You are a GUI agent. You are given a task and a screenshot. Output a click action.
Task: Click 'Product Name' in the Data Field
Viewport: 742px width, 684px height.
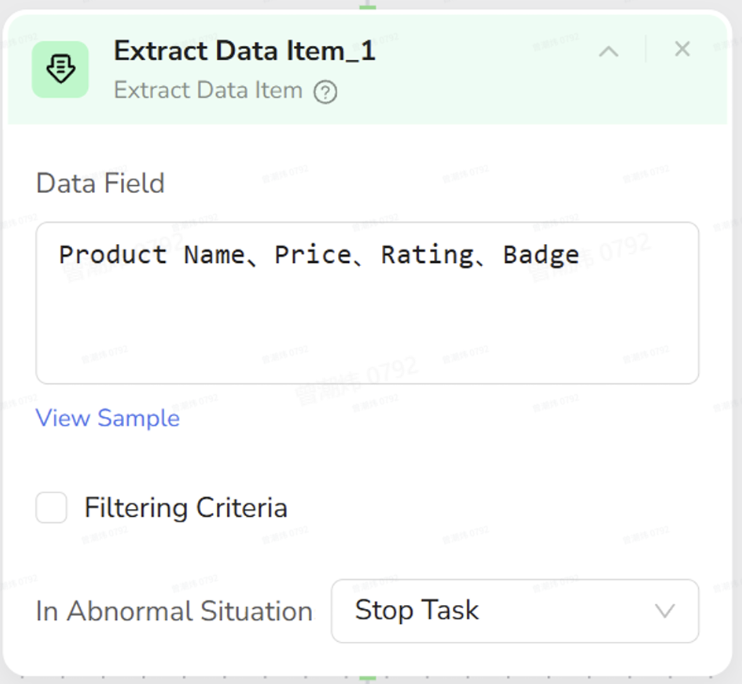150,255
